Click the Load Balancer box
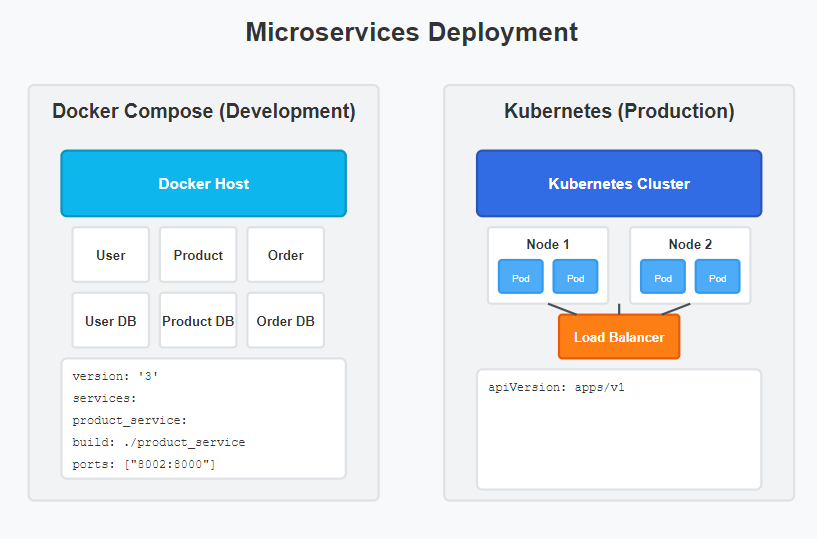 pos(619,337)
